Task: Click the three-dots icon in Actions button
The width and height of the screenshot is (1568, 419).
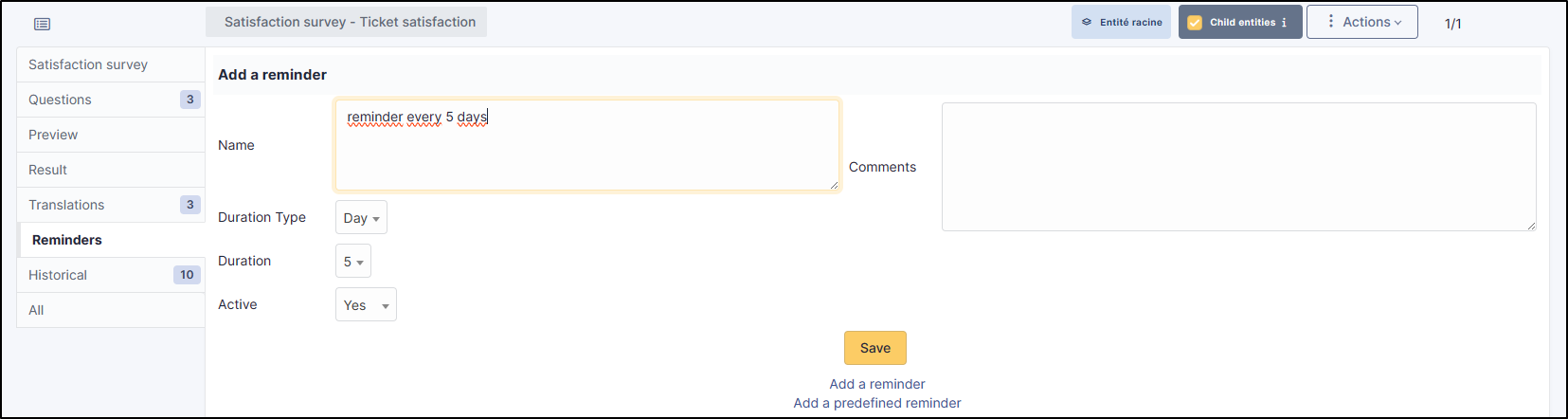Action: (x=1331, y=21)
